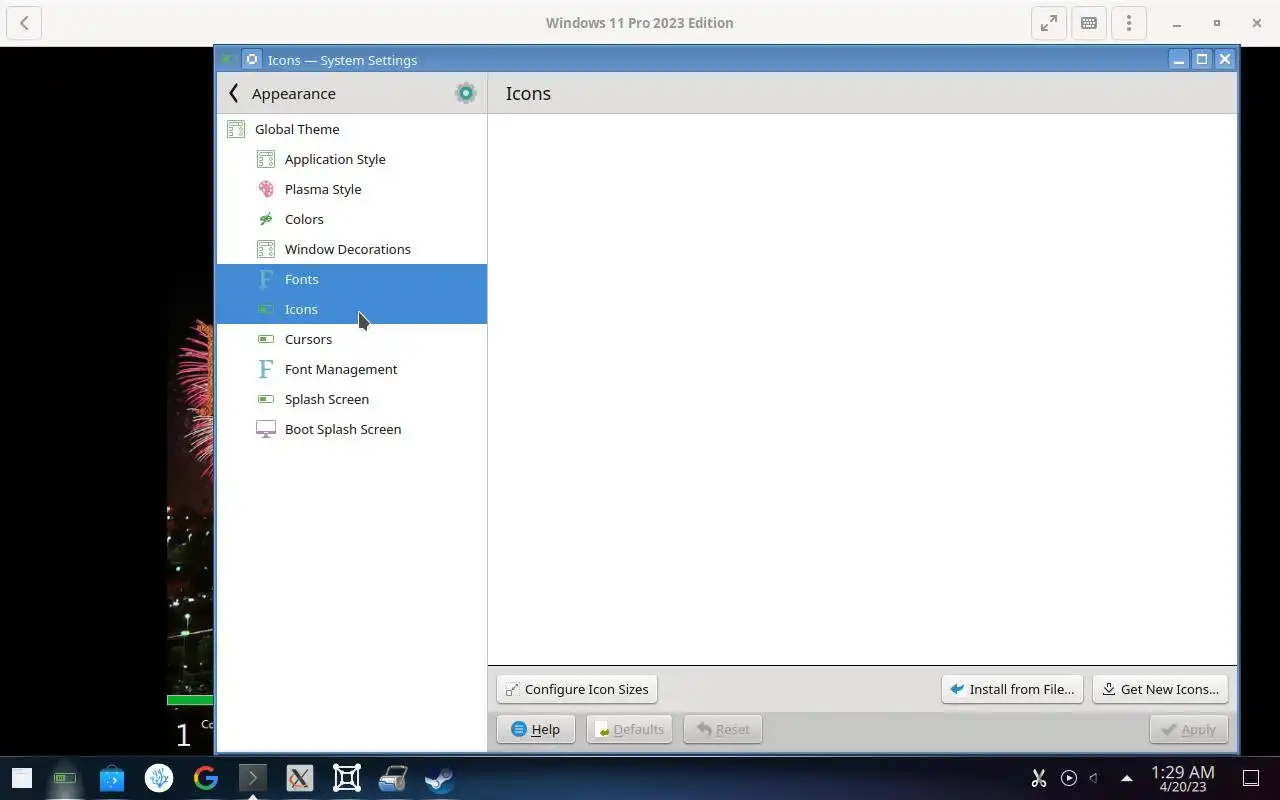
Task: Click the volume tray icon
Action: click(x=1094, y=778)
